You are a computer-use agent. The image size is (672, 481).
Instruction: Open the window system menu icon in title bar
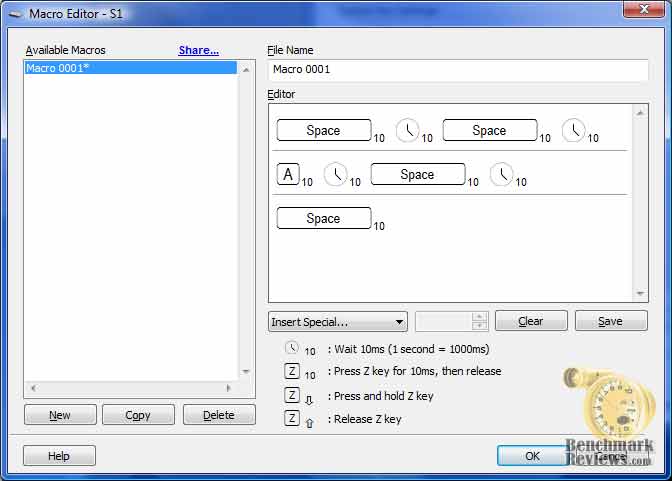[15, 14]
